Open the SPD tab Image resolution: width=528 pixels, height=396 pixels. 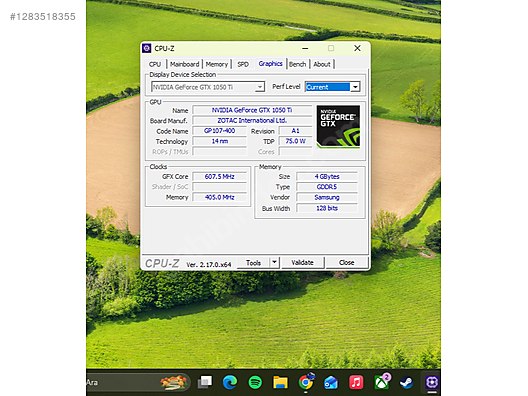click(x=243, y=64)
